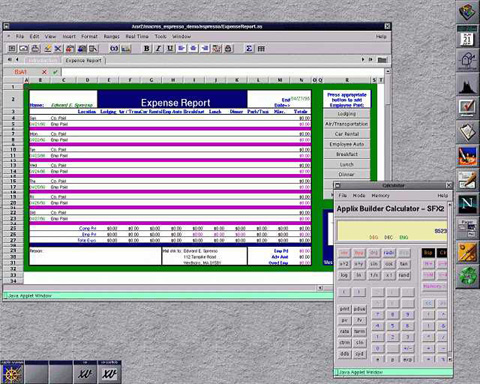Click the sin key on calculator
This screenshot has height=384, width=480.
point(374,264)
